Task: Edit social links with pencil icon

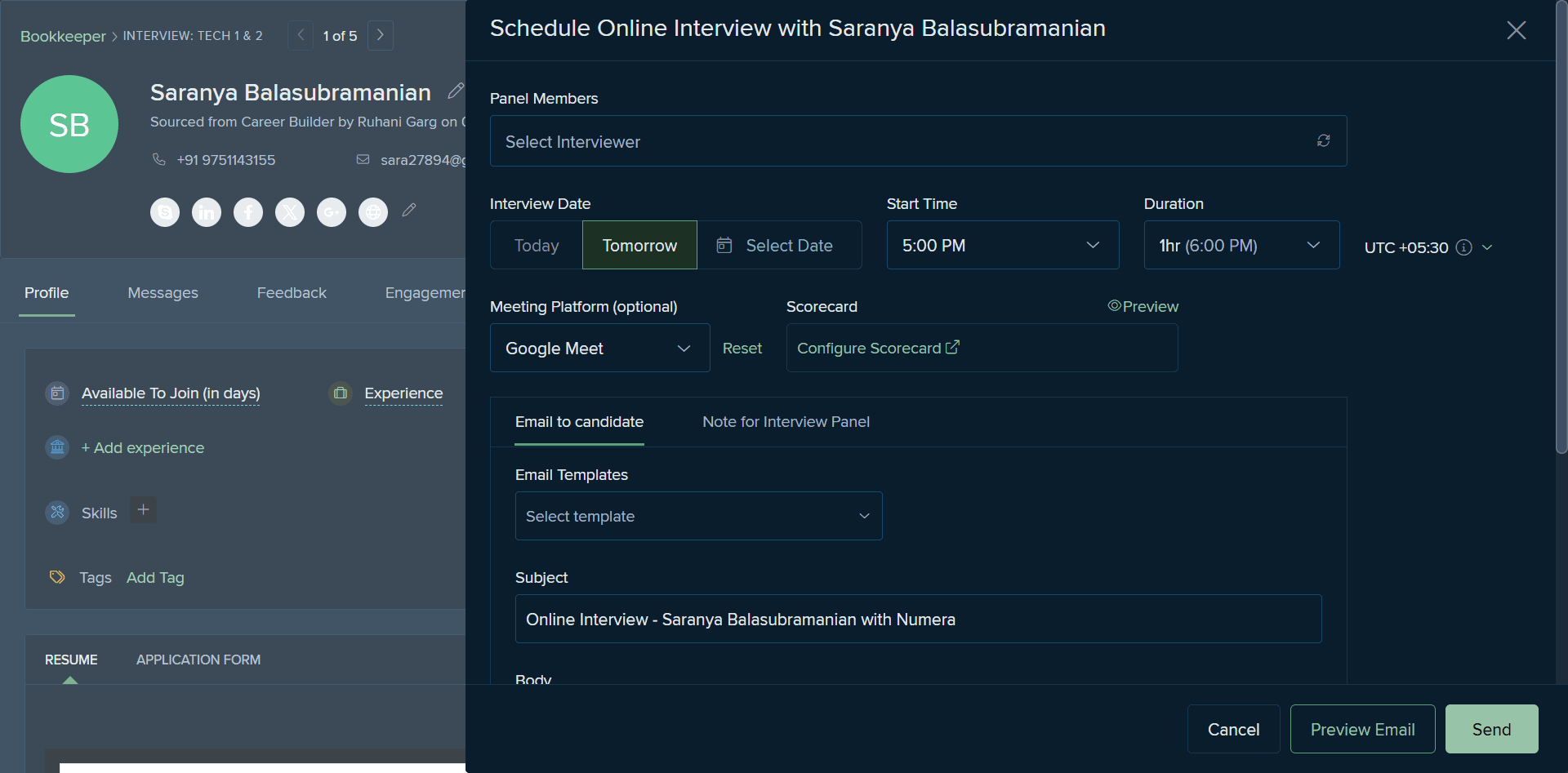Action: pos(409,211)
